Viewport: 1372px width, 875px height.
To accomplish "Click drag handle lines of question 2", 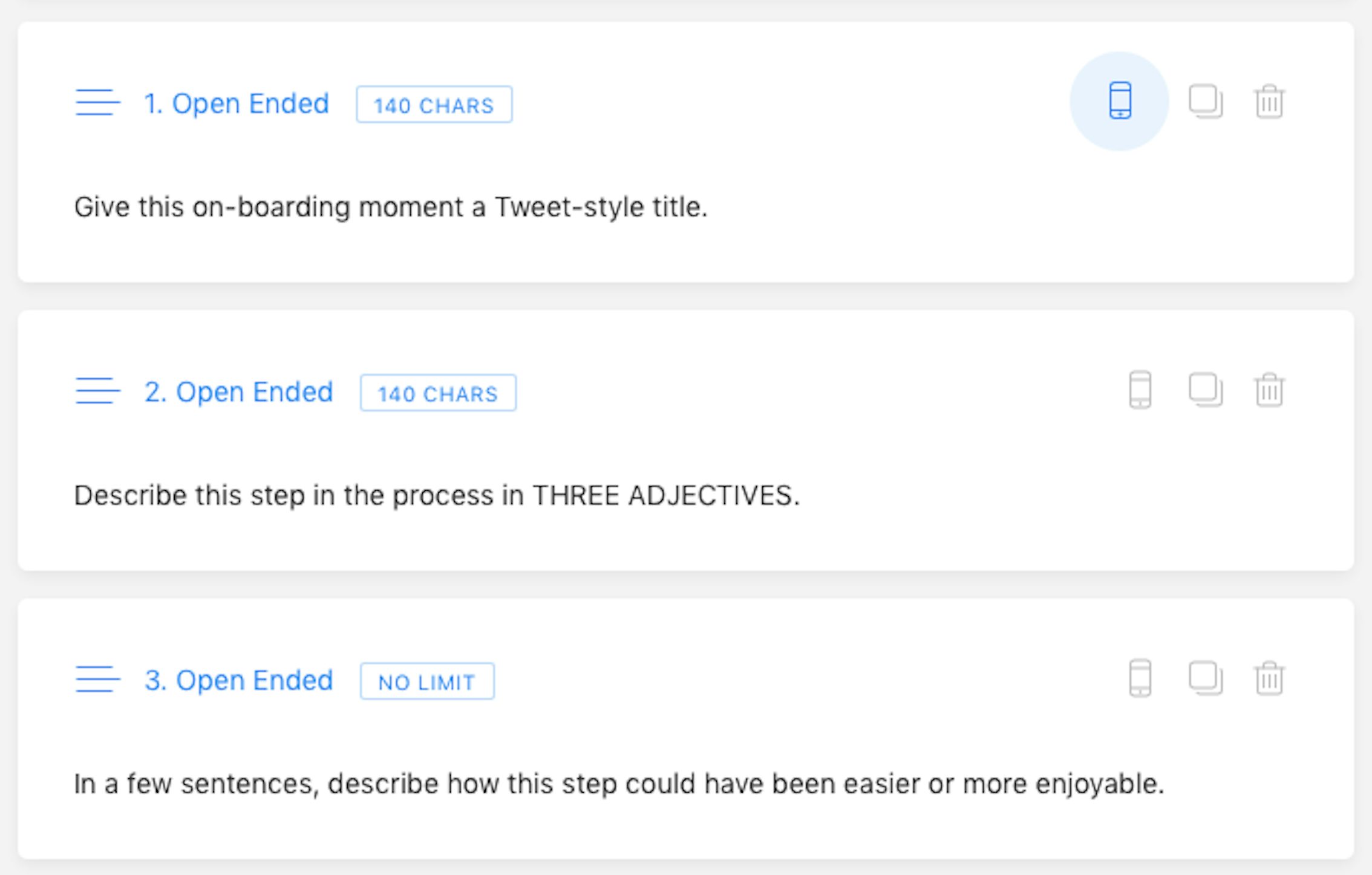I will point(97,391).
